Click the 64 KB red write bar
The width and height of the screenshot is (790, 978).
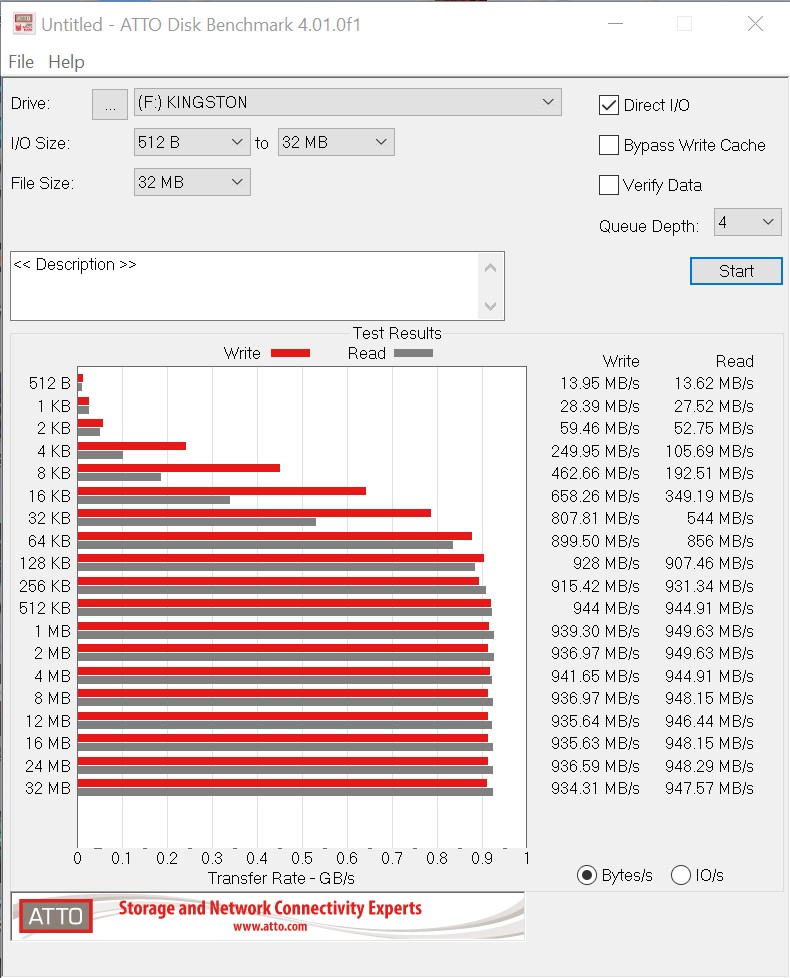pos(275,536)
